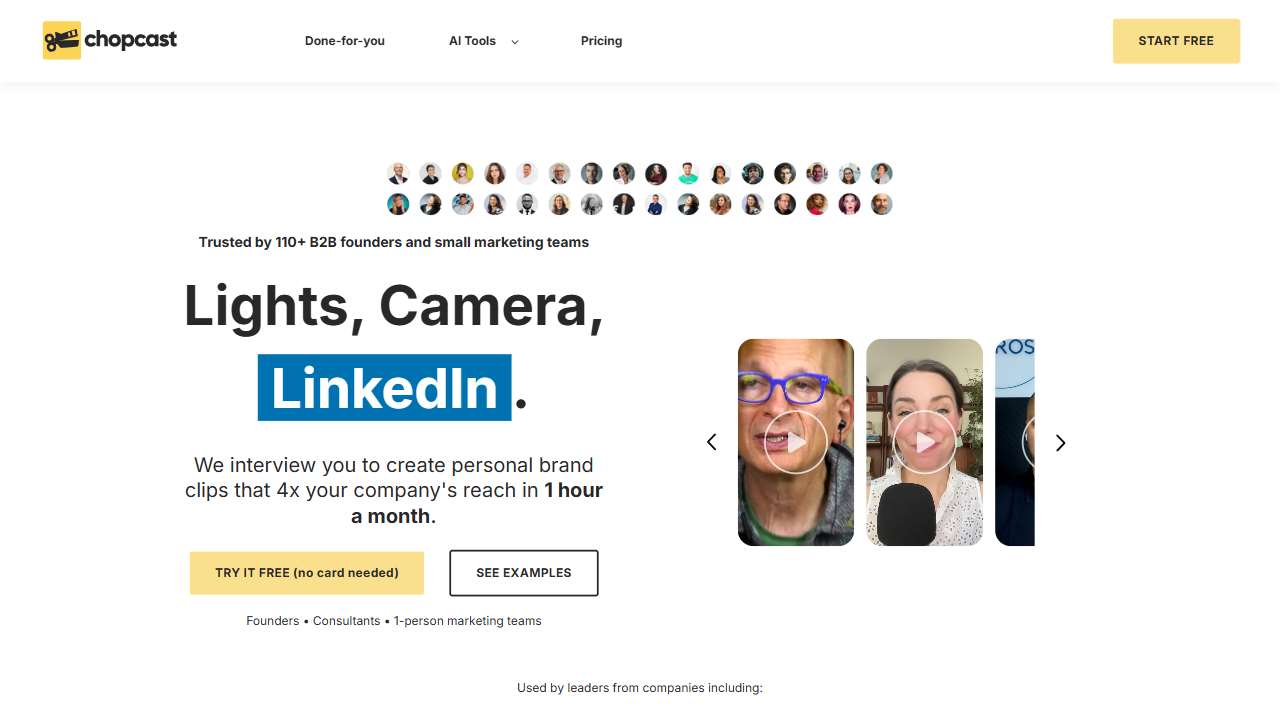The image size is (1280, 720).
Task: Click the highlighted LinkedIn headline word
Action: [385, 388]
